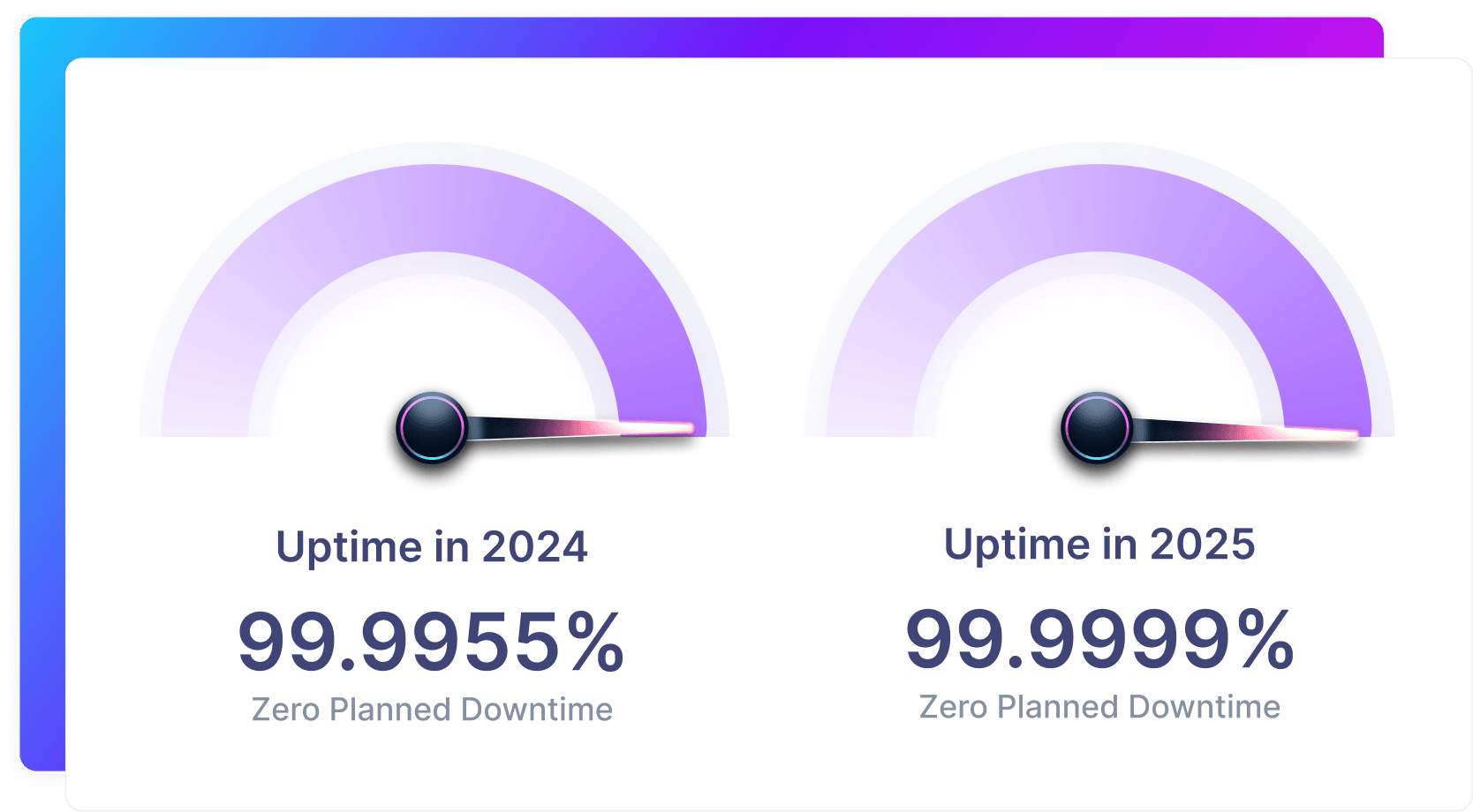1473x812 pixels.
Task: Click the 2024 gauge needle pivot knob
Action: 432,427
